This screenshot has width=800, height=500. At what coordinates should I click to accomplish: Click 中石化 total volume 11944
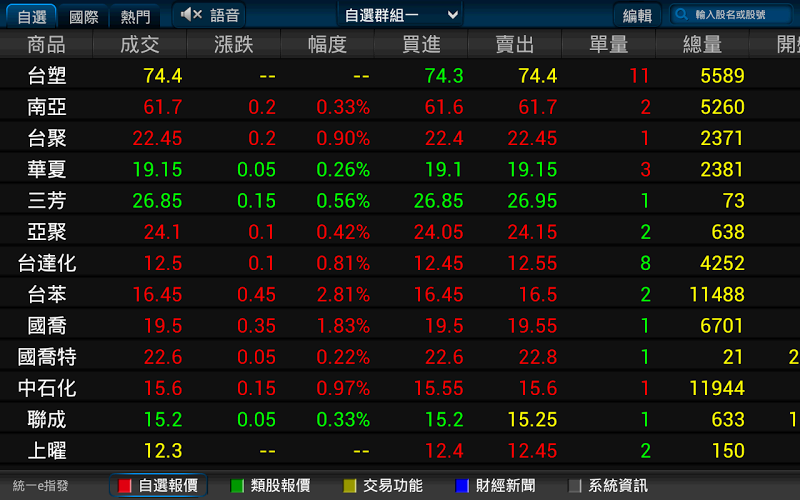pyautogui.click(x=717, y=388)
